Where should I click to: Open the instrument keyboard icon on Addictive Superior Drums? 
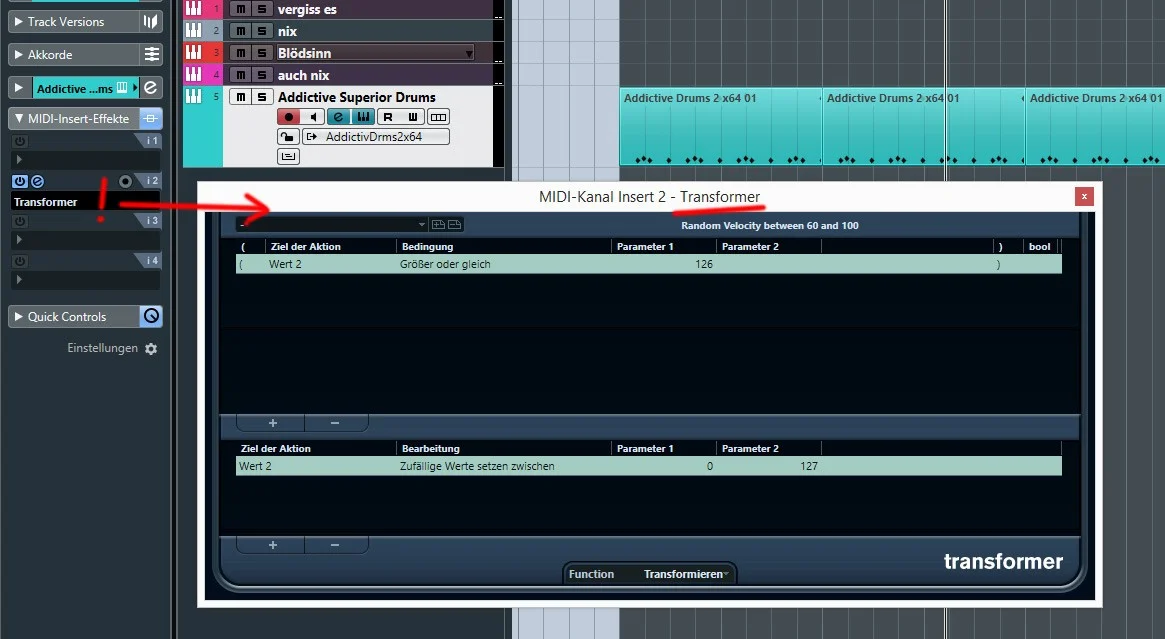click(363, 117)
